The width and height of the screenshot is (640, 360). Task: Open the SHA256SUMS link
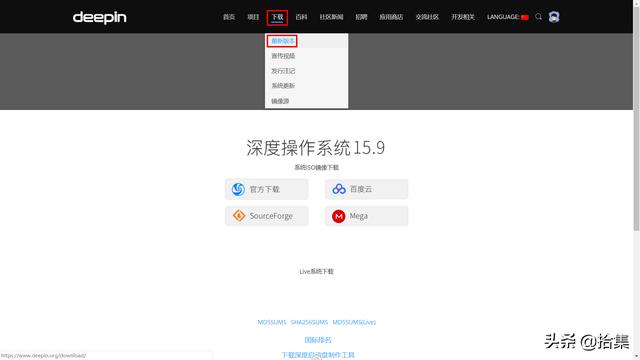tap(309, 322)
